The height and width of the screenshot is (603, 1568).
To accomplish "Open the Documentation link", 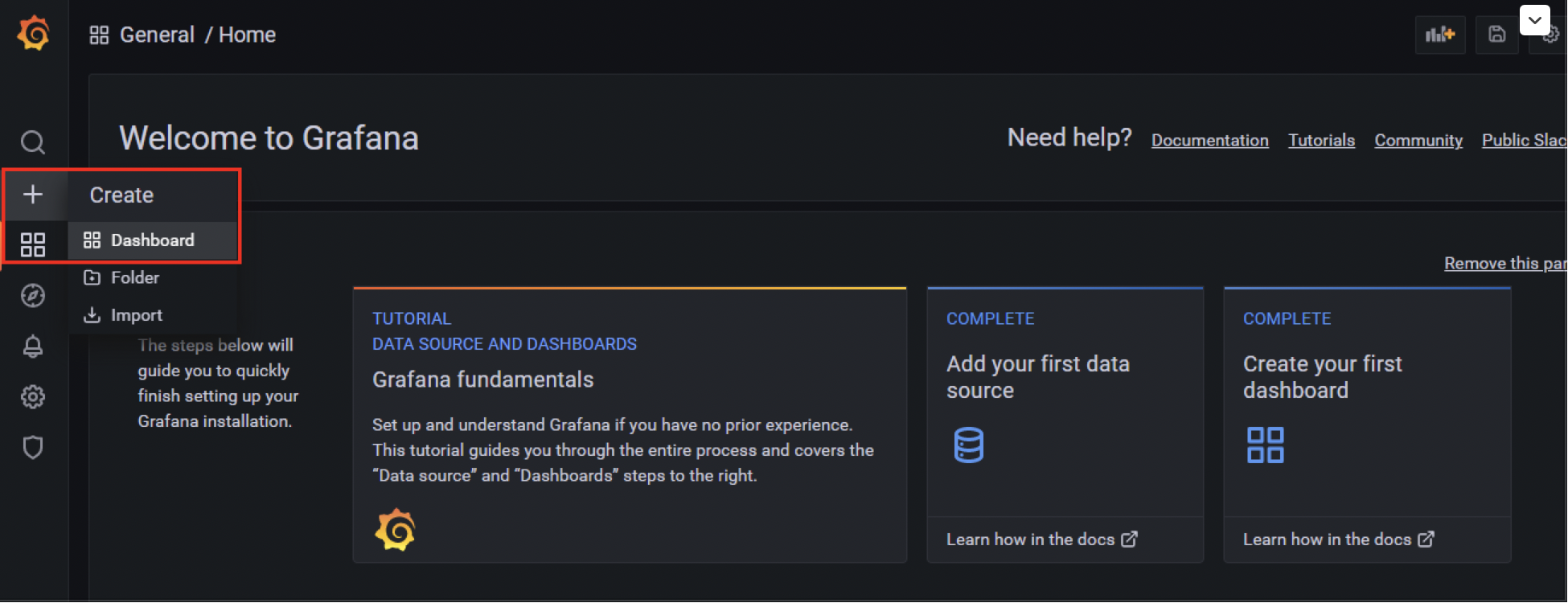I will [1209, 140].
